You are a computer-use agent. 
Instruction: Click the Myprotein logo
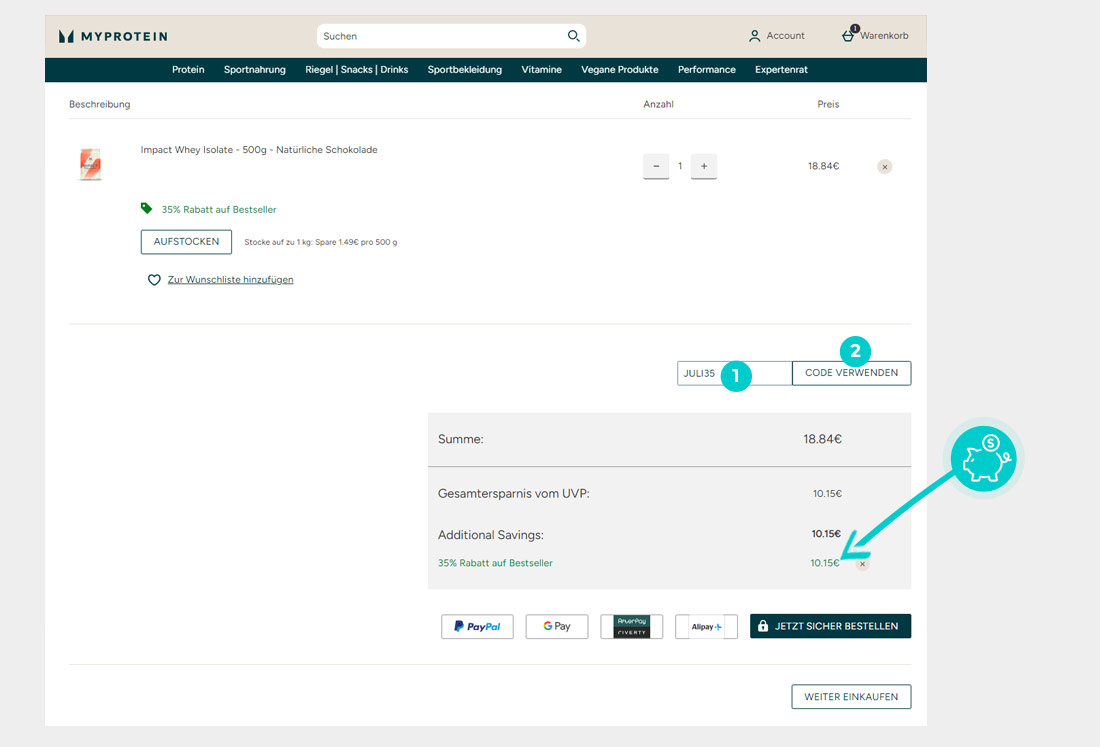(x=114, y=36)
